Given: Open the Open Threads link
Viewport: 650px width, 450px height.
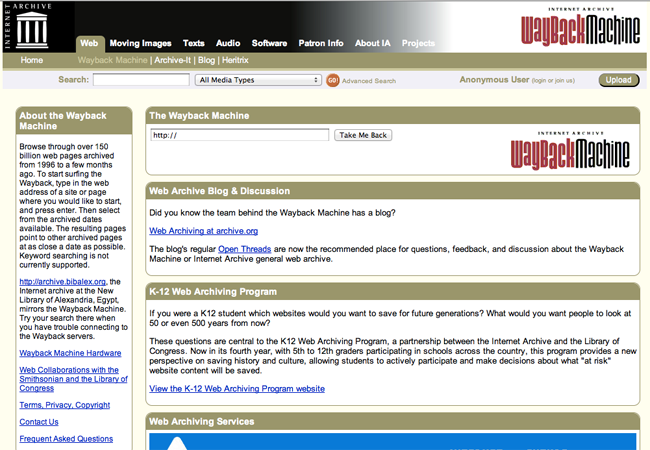Looking at the screenshot, I should pos(240,248).
